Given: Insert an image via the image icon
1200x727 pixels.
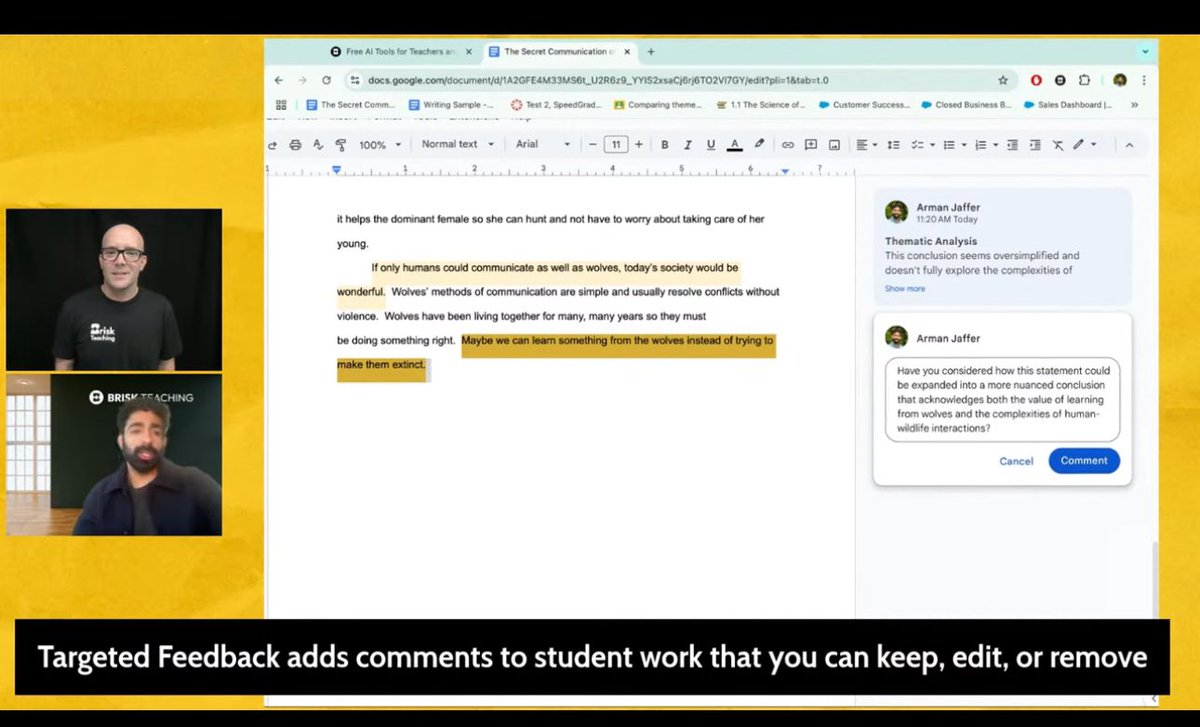Looking at the screenshot, I should tap(835, 144).
